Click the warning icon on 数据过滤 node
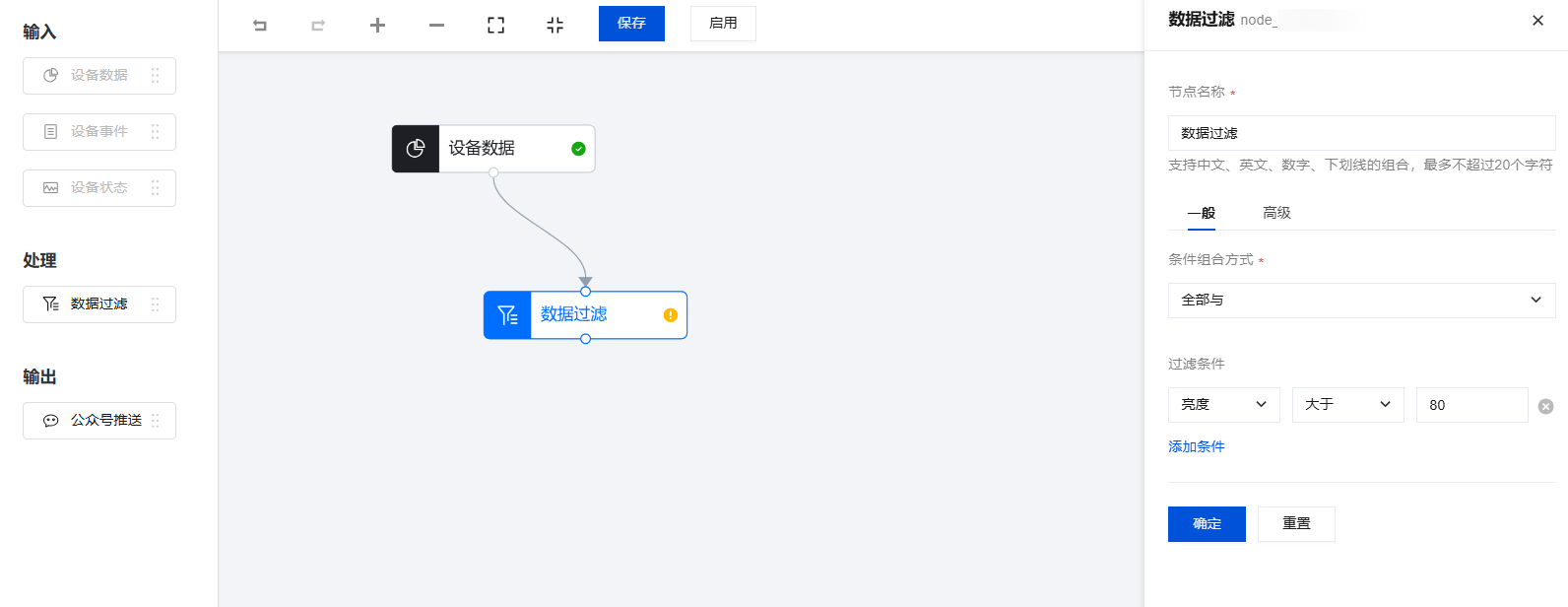Screen dimensions: 1568x607 670,315
